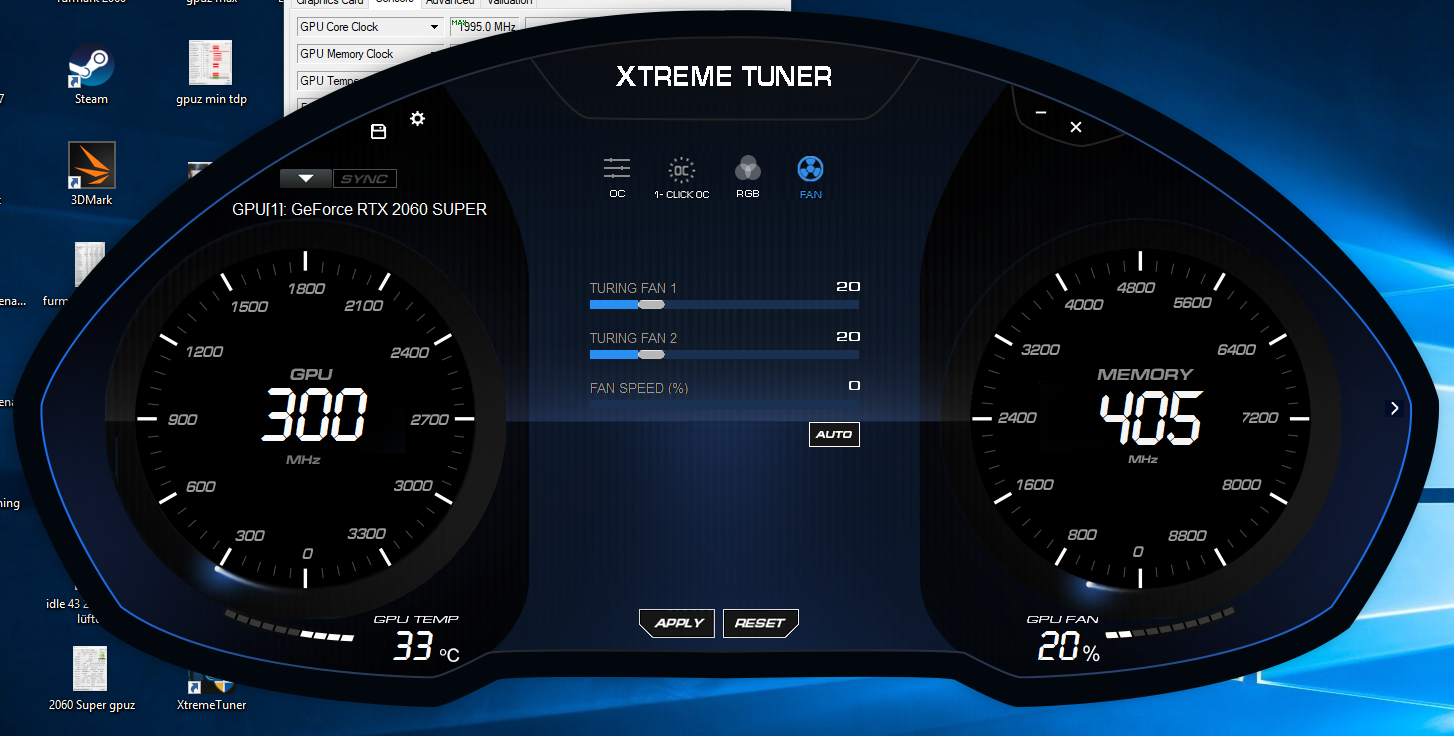Image resolution: width=1454 pixels, height=736 pixels.
Task: Open the 2060 Super gpuz desktop file
Action: coord(91,679)
